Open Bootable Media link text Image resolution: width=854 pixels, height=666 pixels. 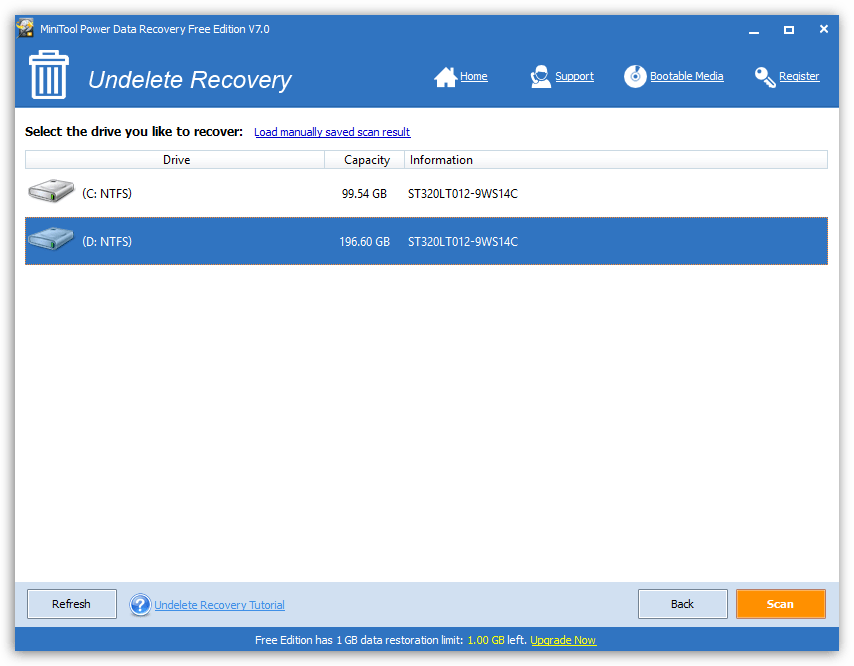click(x=686, y=77)
